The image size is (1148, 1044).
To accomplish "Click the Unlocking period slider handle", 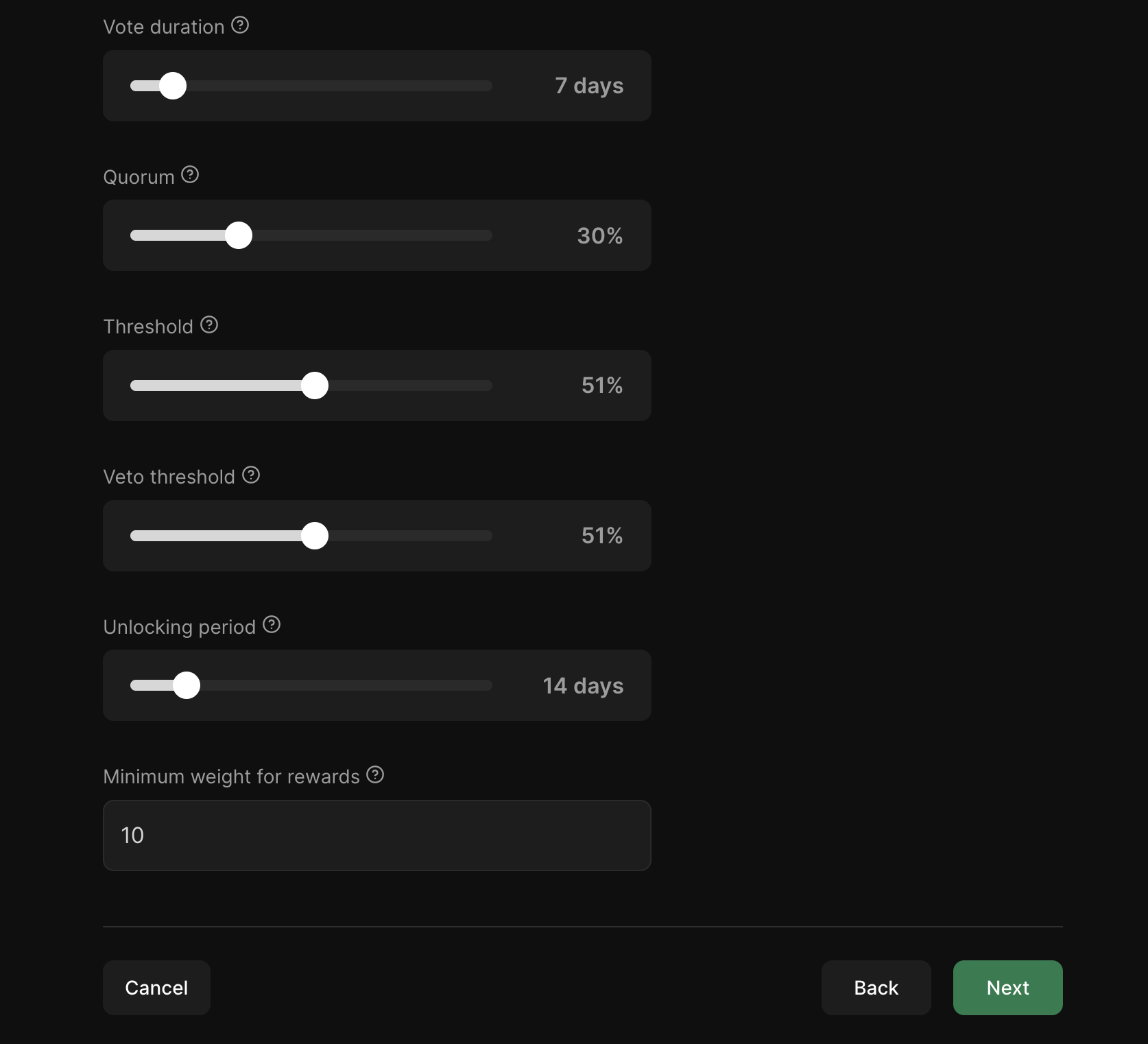I will 187,685.
